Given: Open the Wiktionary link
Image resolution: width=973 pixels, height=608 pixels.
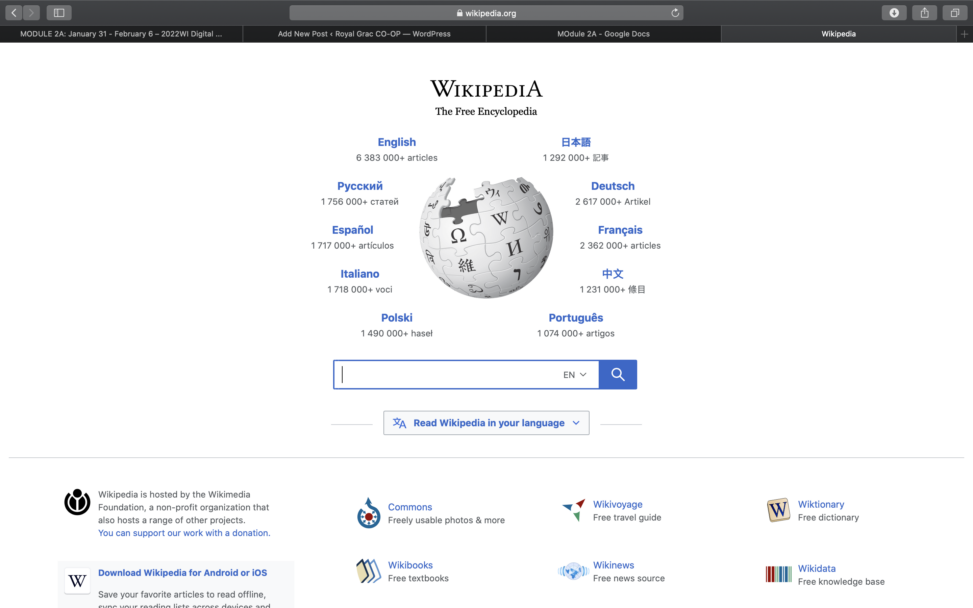Looking at the screenshot, I should click(x=821, y=504).
